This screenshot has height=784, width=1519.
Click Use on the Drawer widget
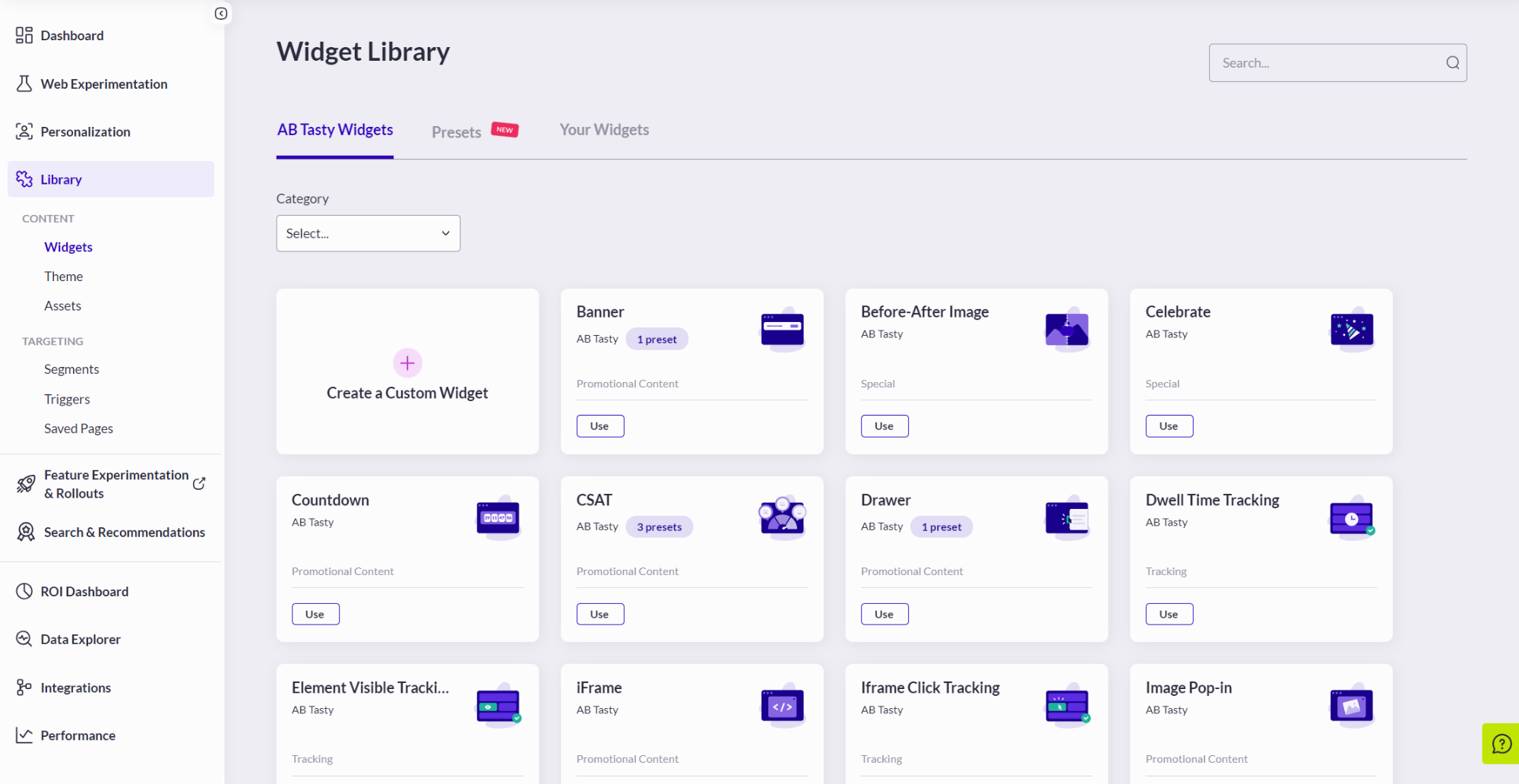[885, 614]
